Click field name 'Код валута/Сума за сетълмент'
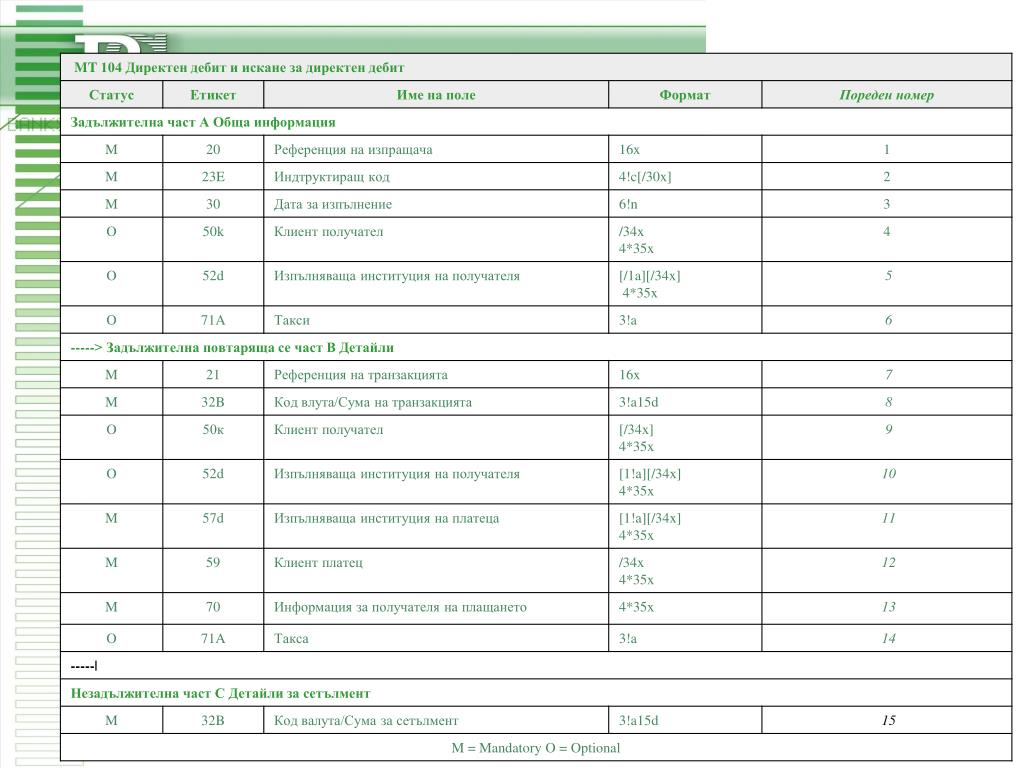This screenshot has width=1024, height=768. (x=366, y=722)
